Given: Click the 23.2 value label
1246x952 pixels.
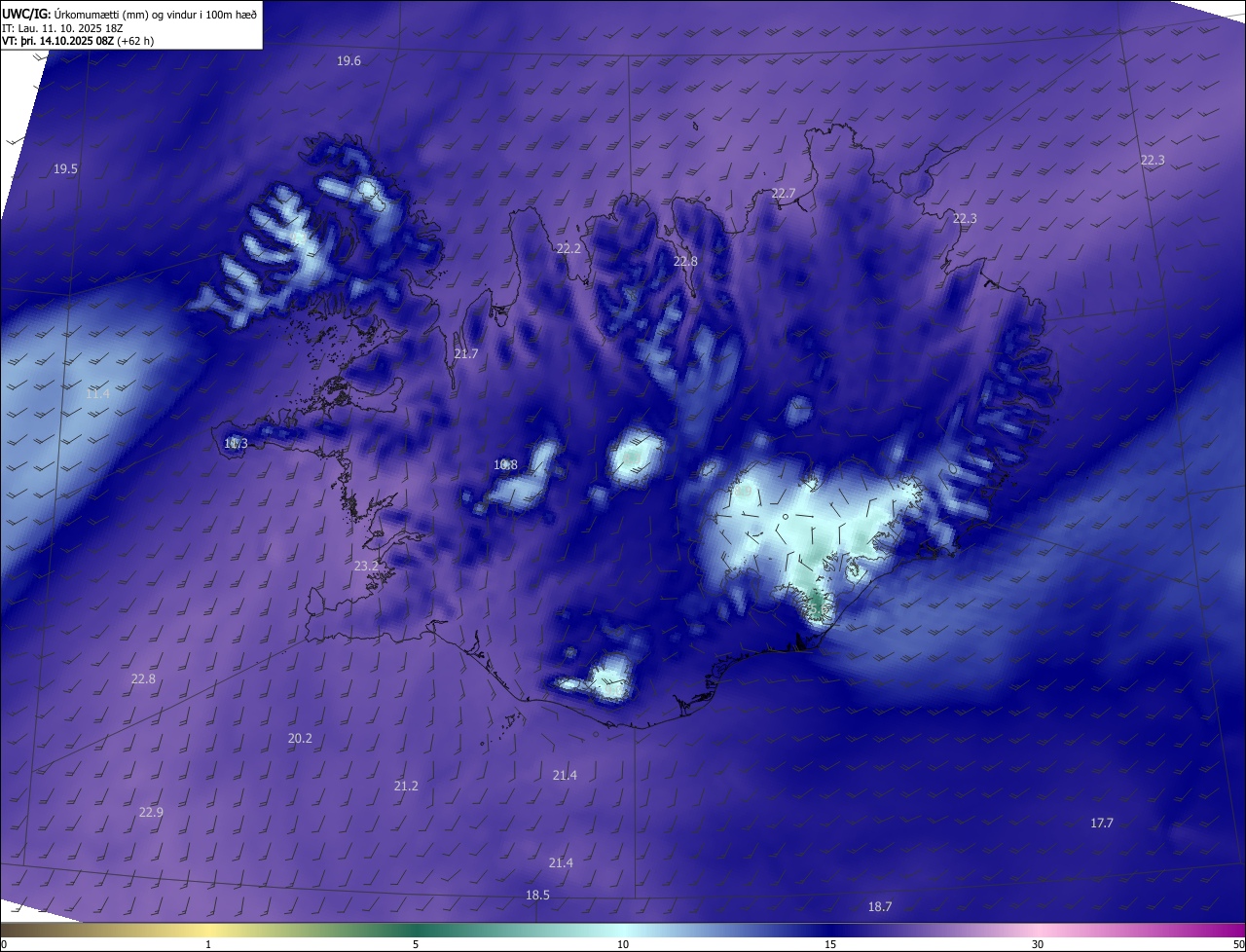Looking at the screenshot, I should tap(366, 566).
